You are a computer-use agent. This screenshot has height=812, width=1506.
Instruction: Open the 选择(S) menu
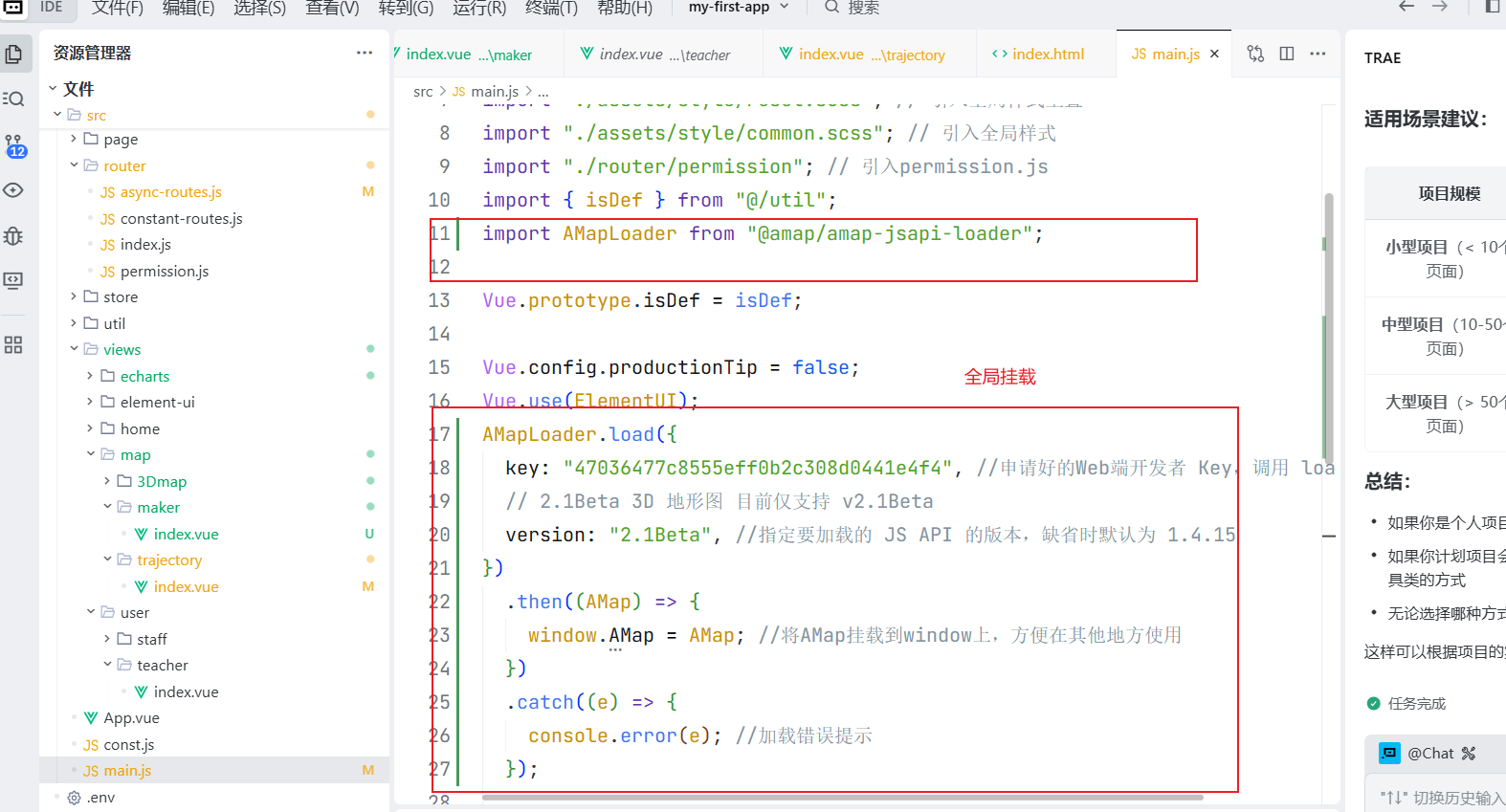tap(260, 8)
